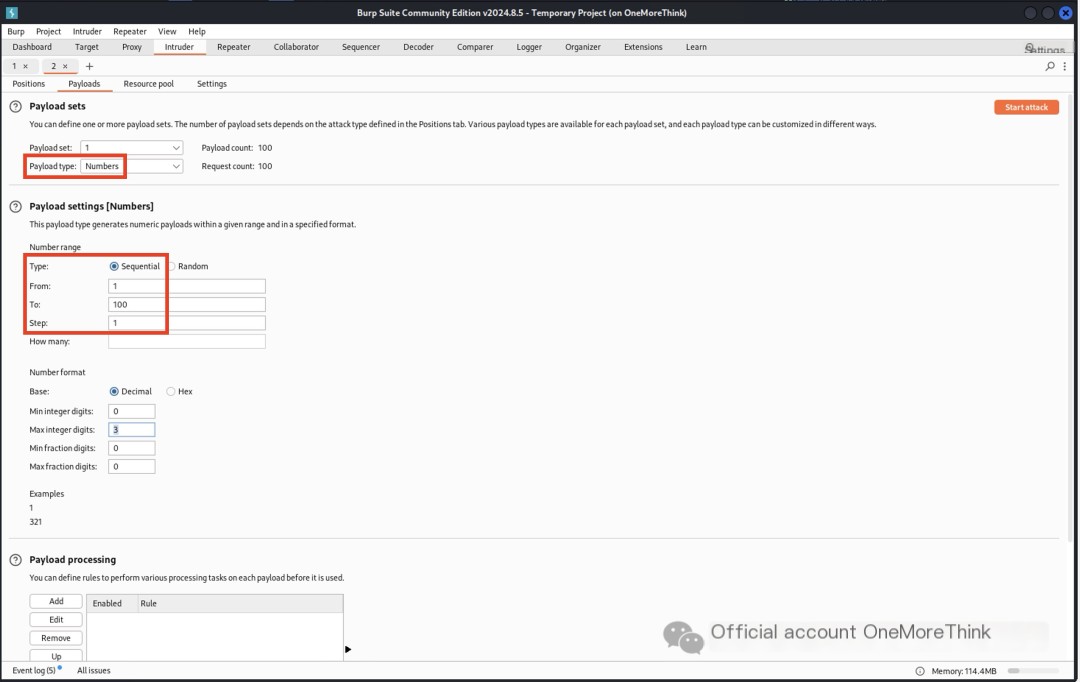This screenshot has height=682, width=1080.
Task: Click the Rule column header
Action: tap(240, 603)
